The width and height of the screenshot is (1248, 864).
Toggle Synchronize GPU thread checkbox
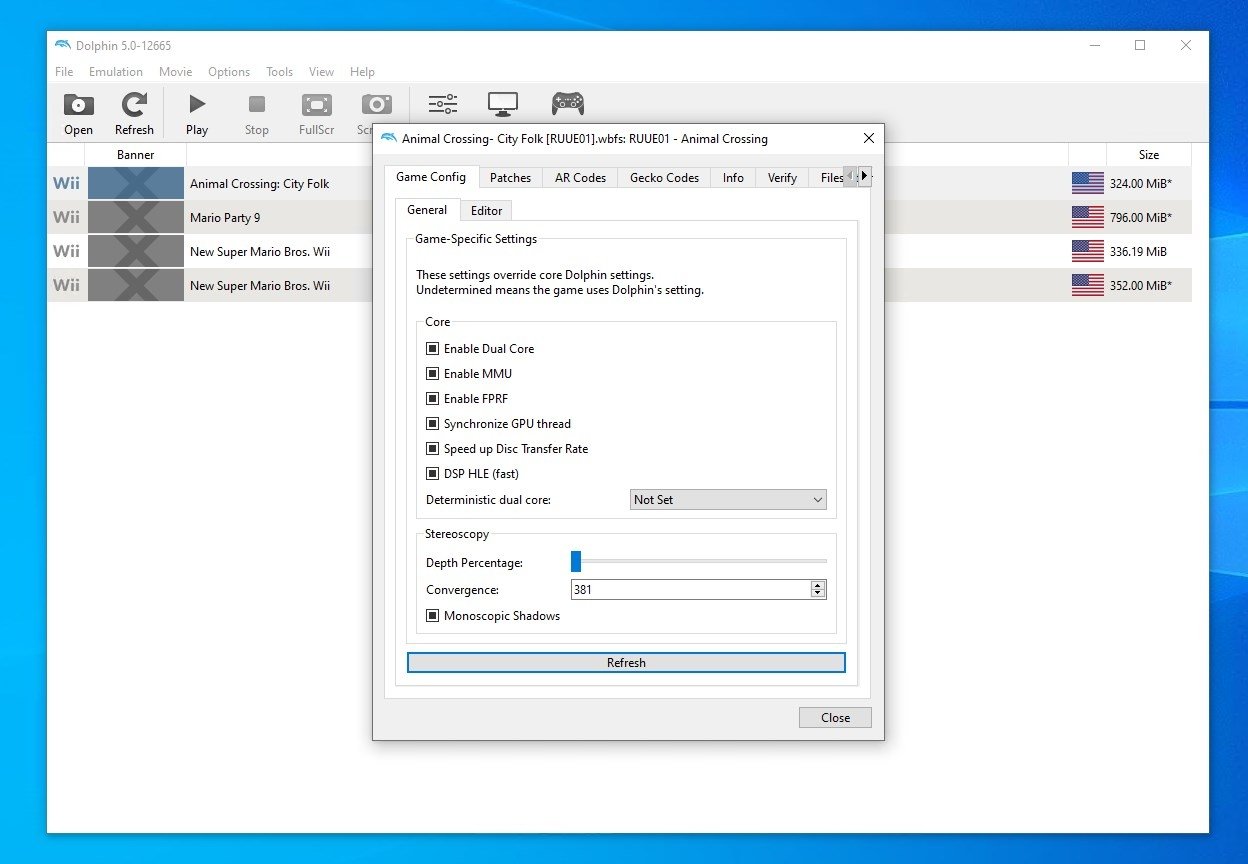tap(433, 424)
